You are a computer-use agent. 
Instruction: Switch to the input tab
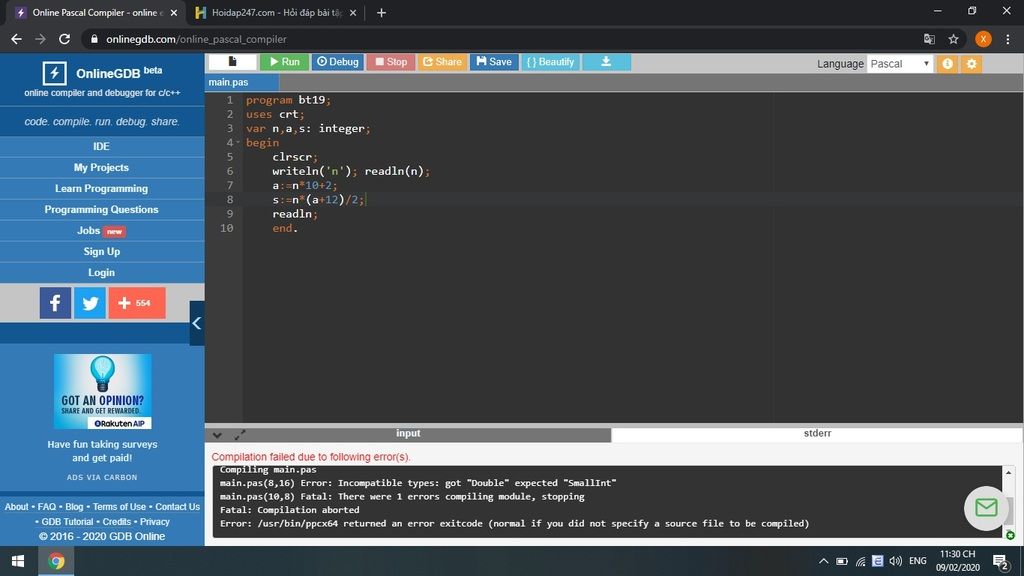click(408, 434)
